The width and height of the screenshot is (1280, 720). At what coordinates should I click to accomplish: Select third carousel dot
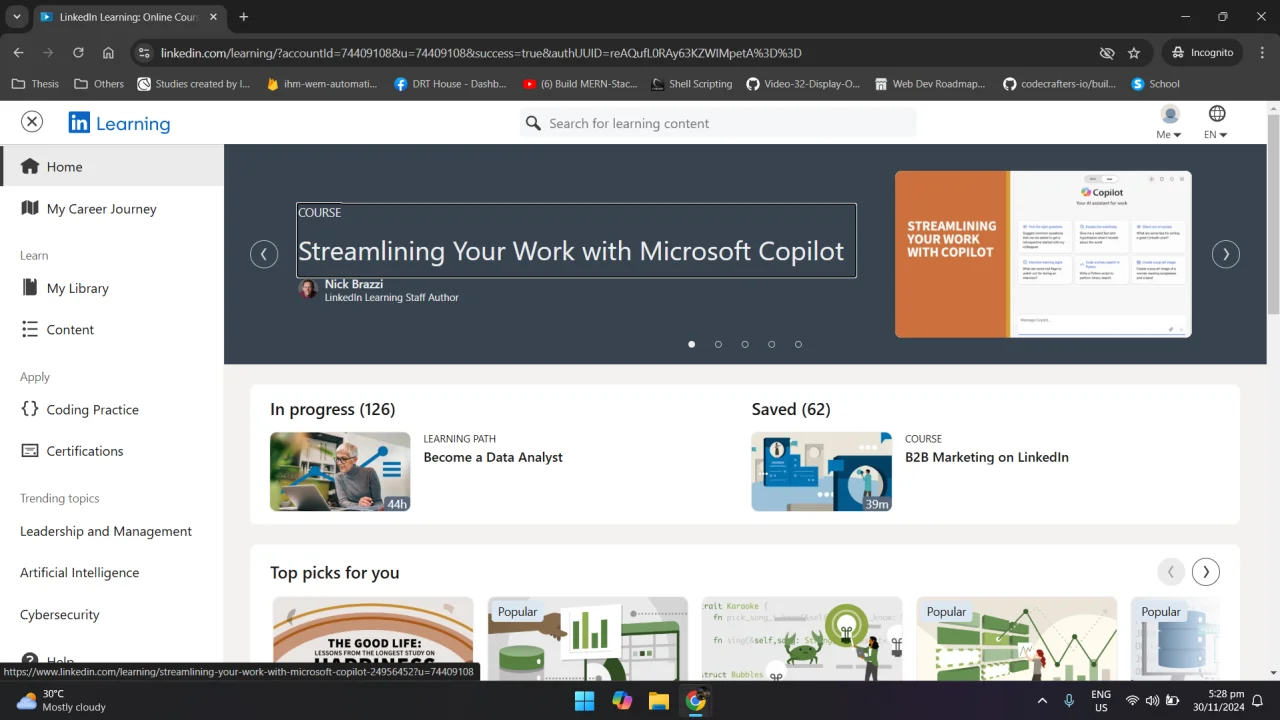click(x=745, y=344)
